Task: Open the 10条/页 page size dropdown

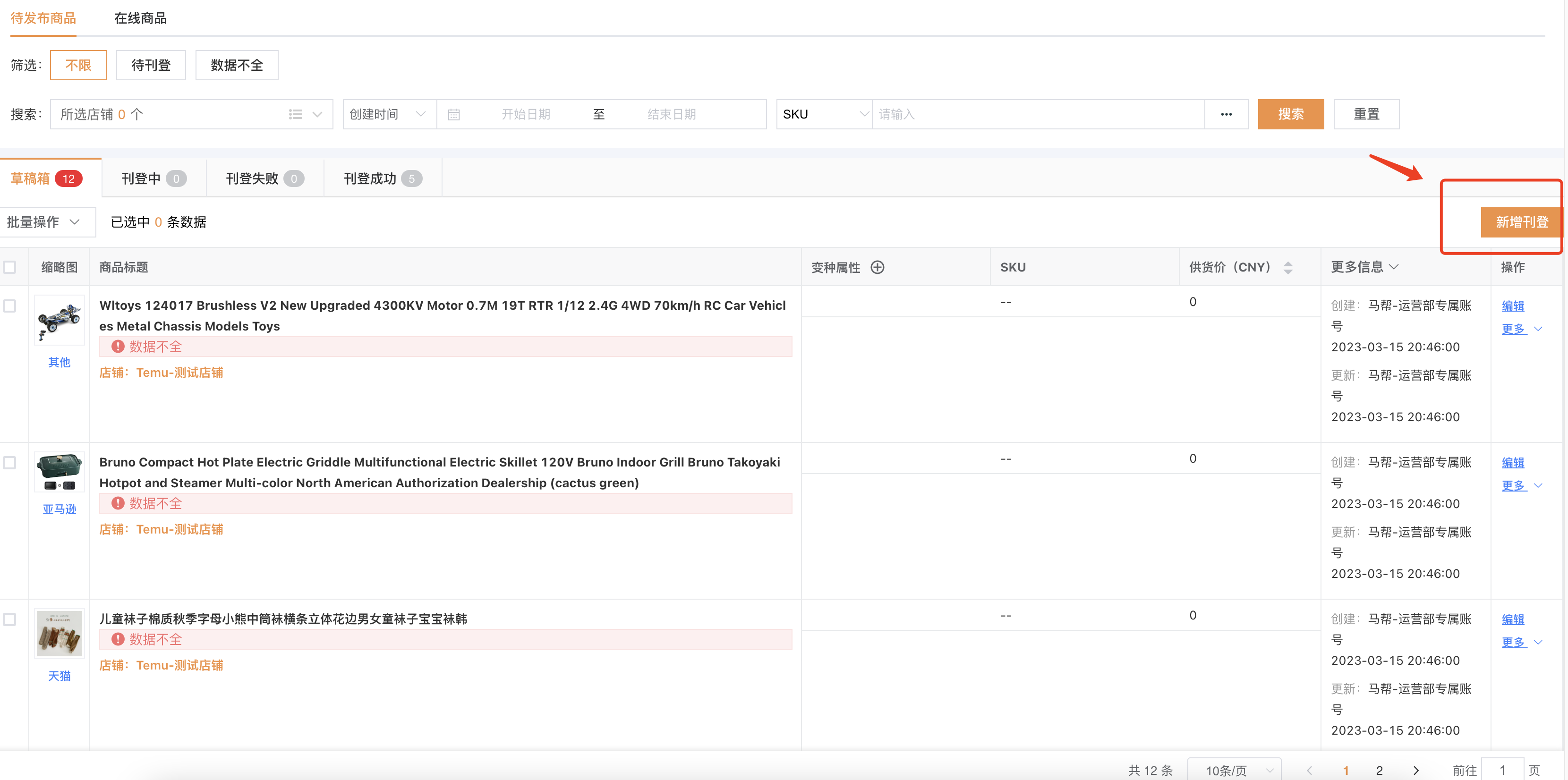Action: coord(1235,770)
